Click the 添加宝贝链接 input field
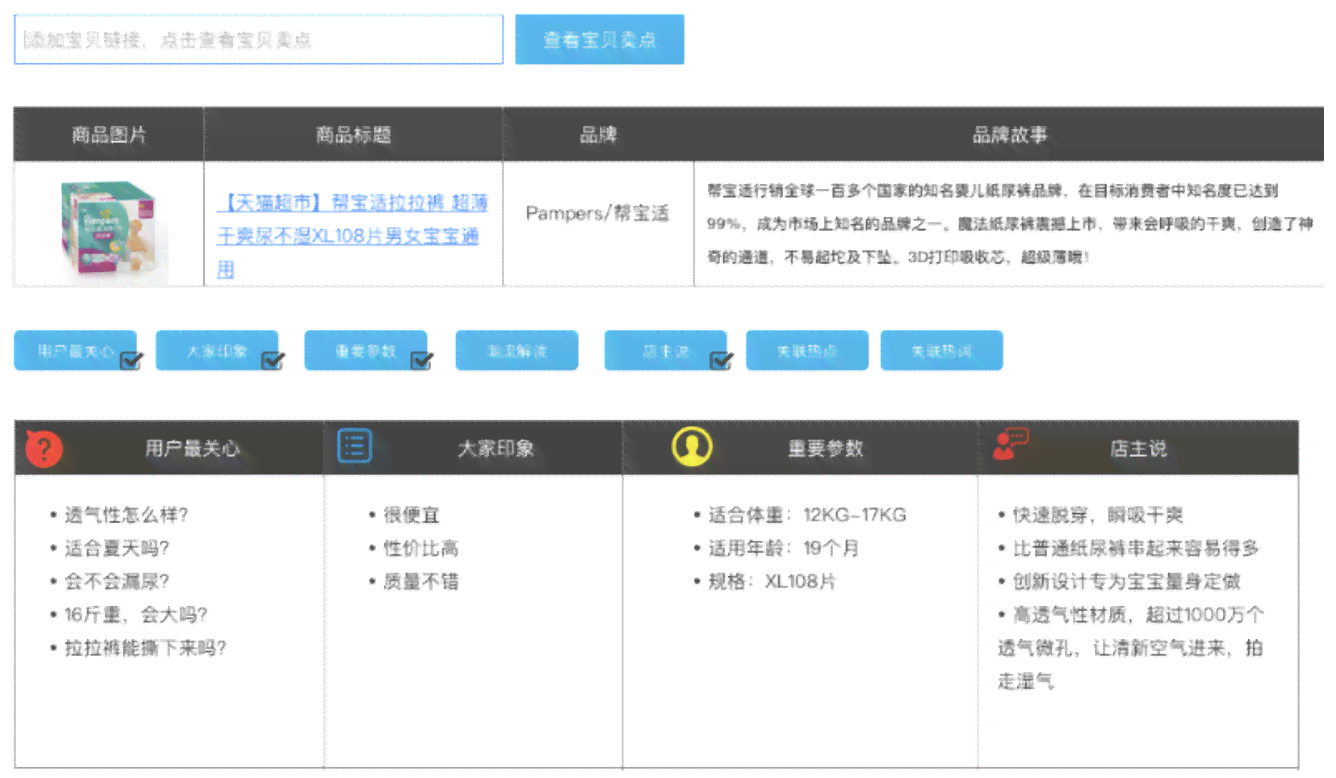Viewport: 1336px width, 778px height. coord(258,40)
